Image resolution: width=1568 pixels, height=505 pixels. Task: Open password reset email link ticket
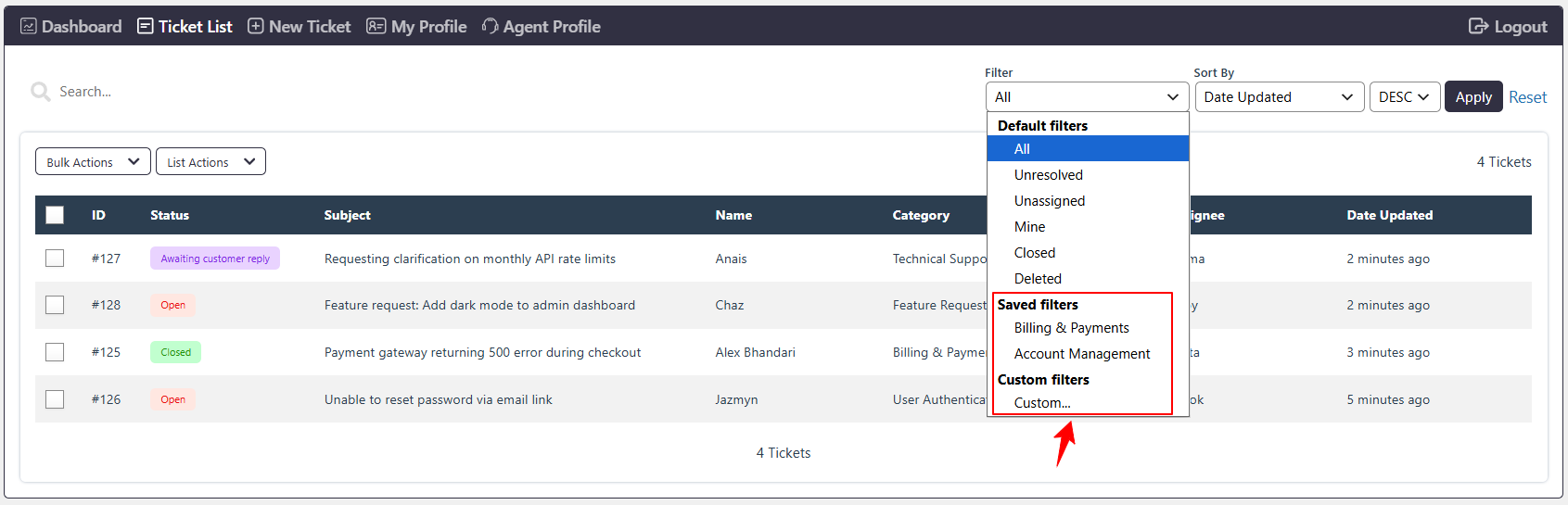438,399
